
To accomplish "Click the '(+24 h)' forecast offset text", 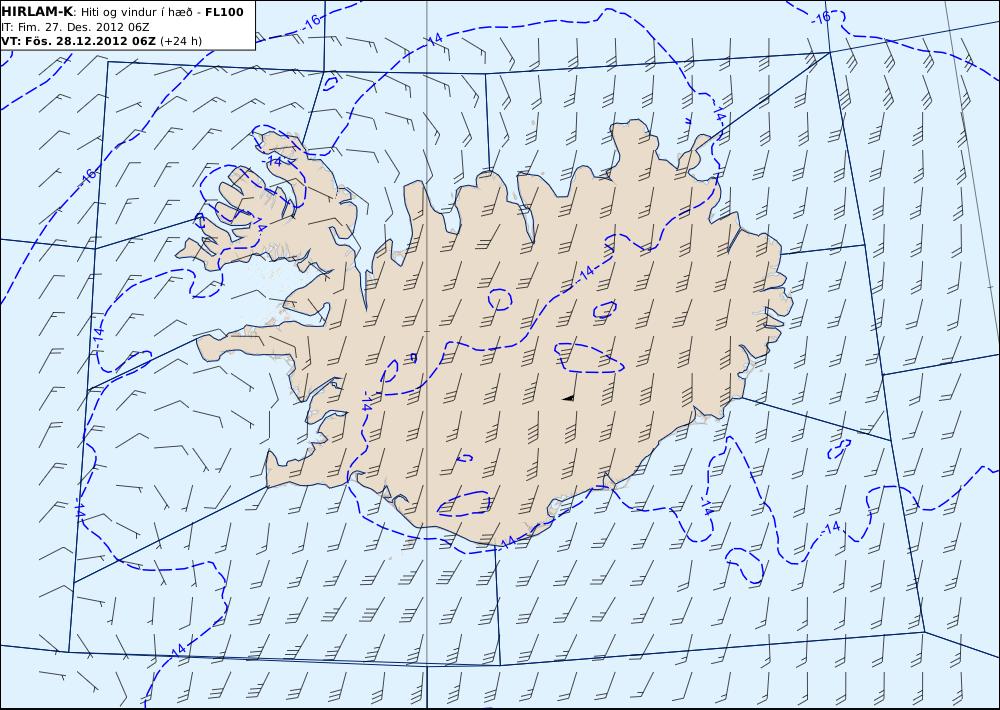I will click(180, 41).
